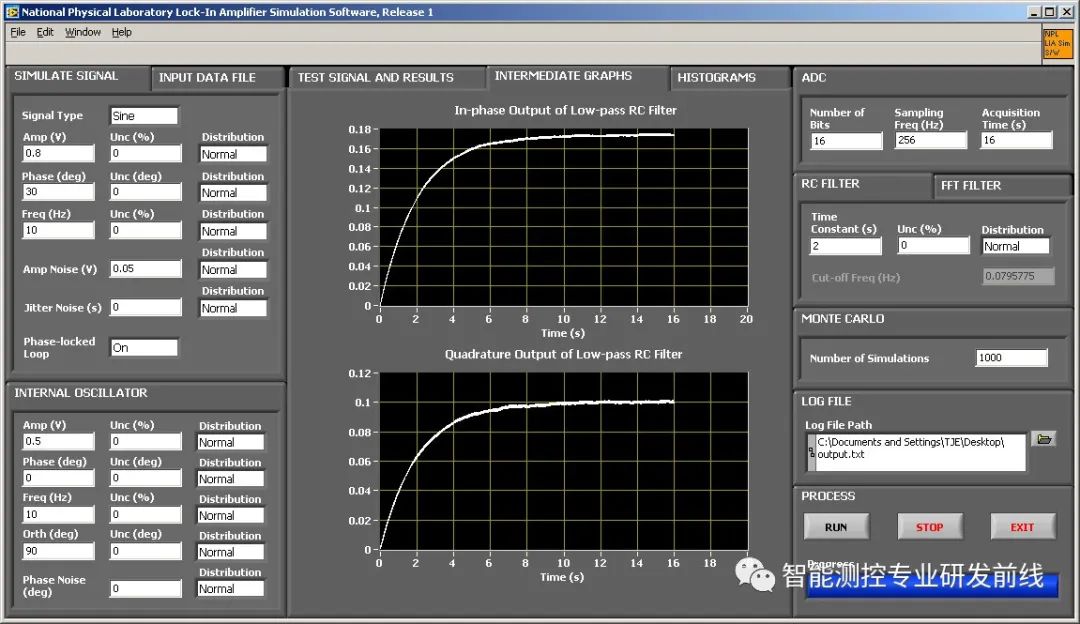
Task: Click the 'INTERNAL OSCILLATOR' section heading
Action: point(81,393)
